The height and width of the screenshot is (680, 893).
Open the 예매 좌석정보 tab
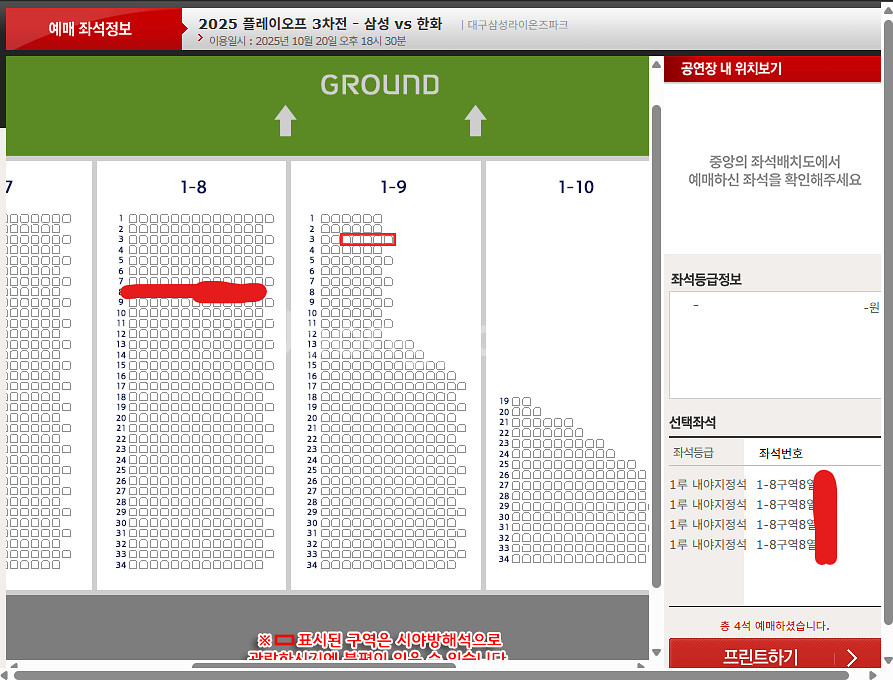tap(90, 29)
